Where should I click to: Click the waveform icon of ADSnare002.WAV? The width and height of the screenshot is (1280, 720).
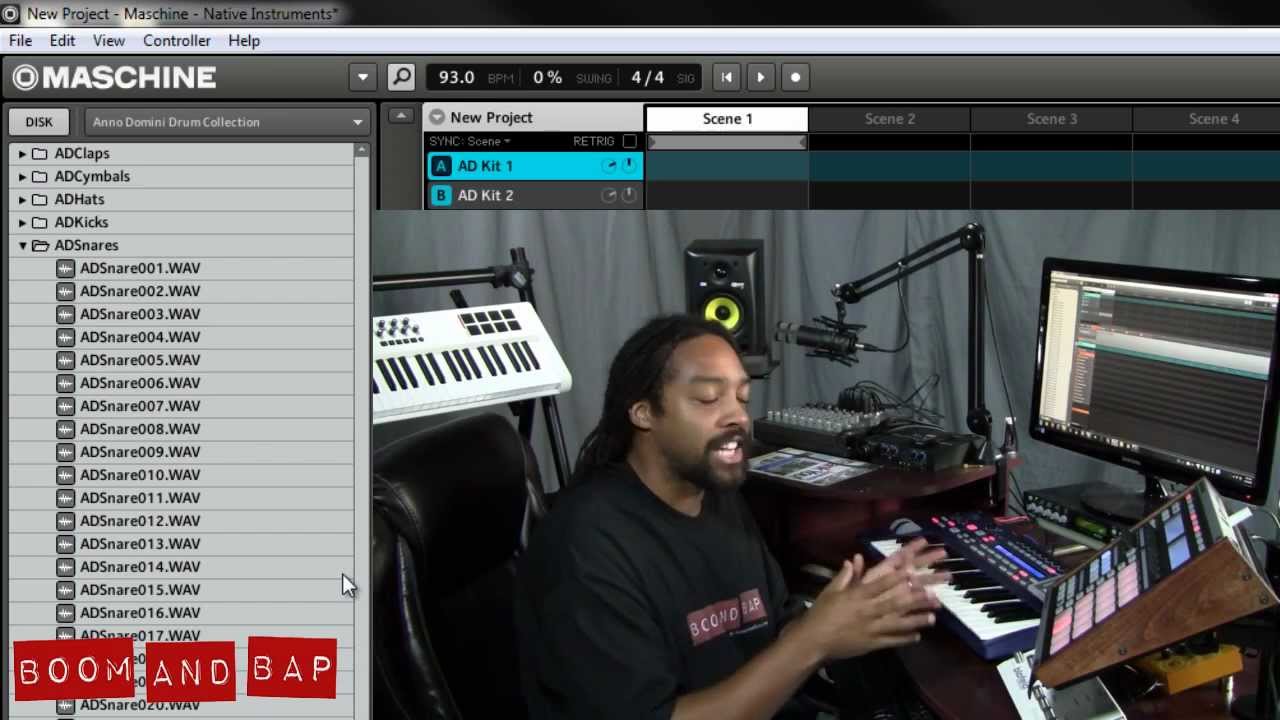[x=66, y=291]
